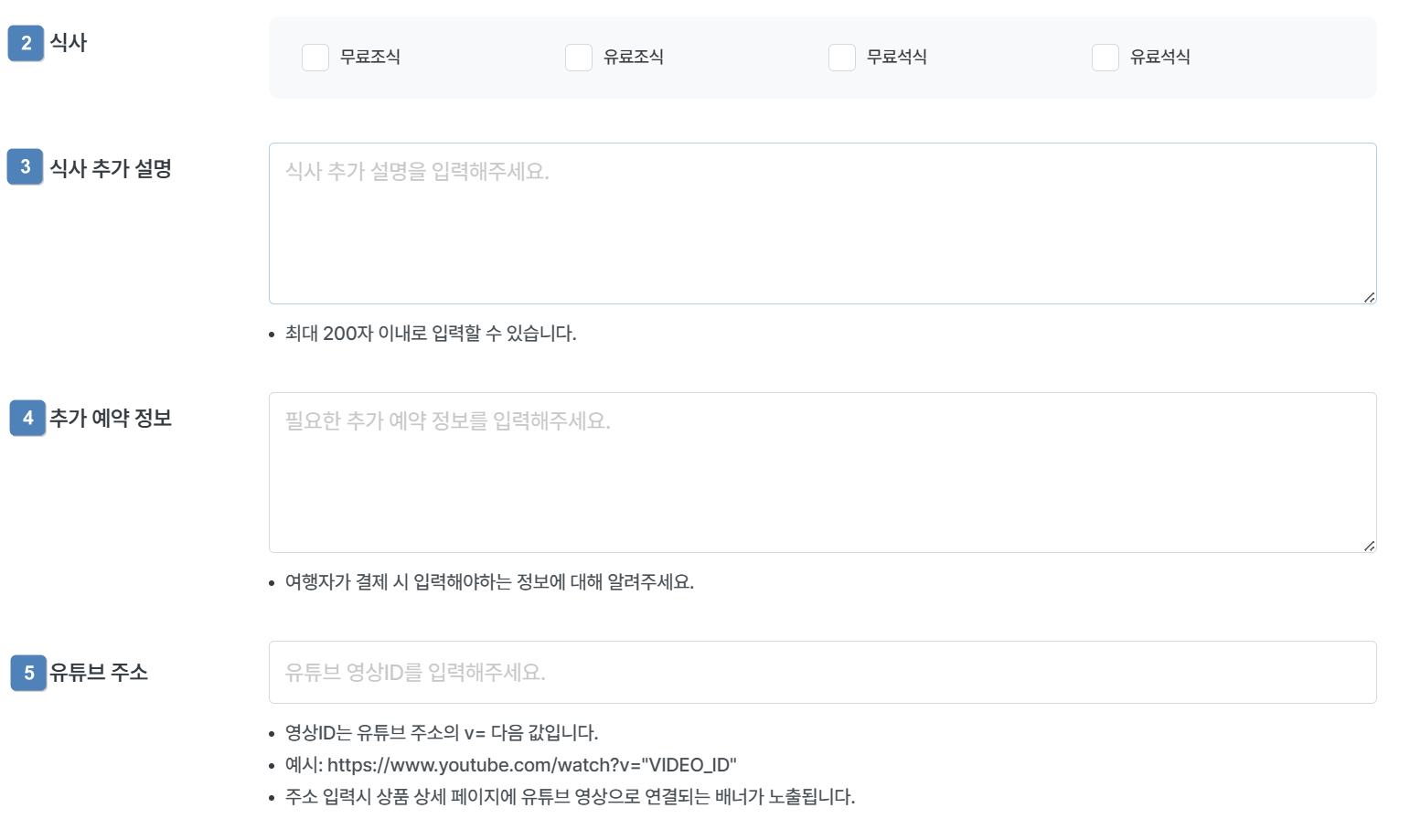Click the 식사 추가 설명 section label
The image size is (1410, 840).
point(111,168)
